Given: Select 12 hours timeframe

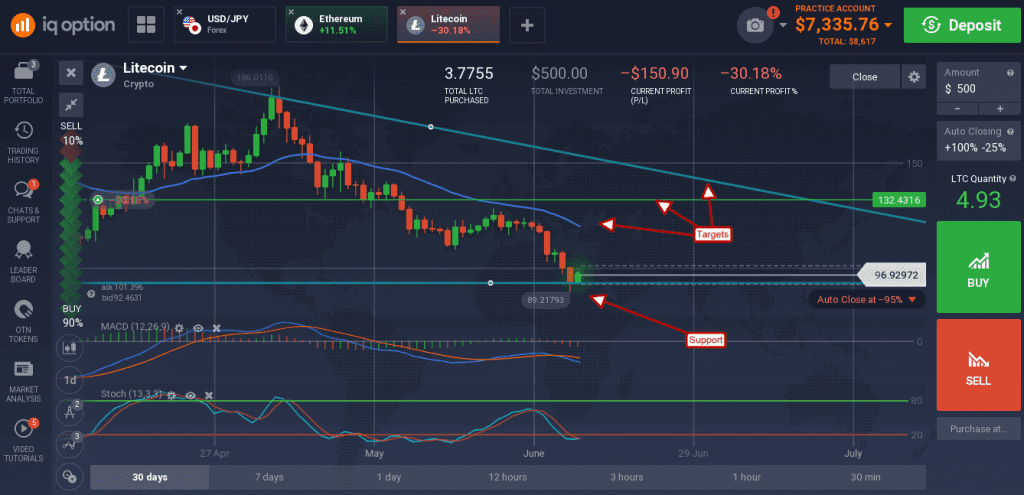Looking at the screenshot, I should (x=507, y=477).
